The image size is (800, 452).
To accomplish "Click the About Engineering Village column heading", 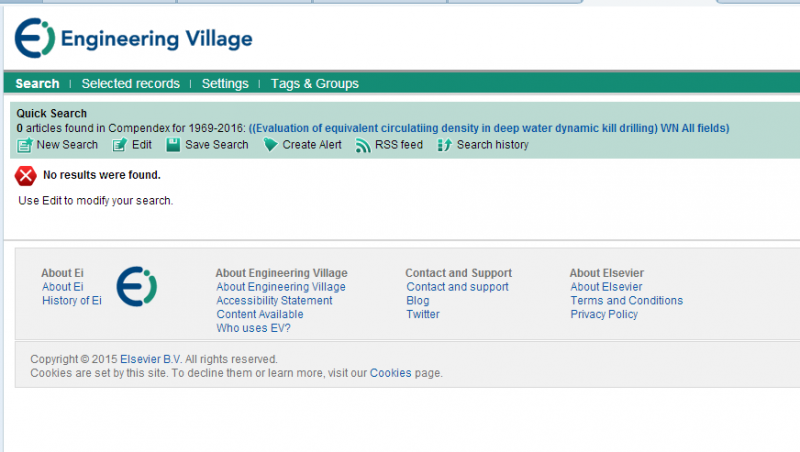I will [x=281, y=273].
